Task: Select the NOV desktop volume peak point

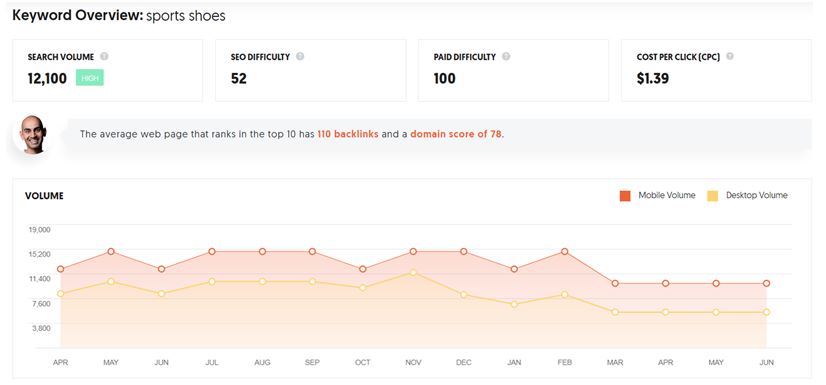Action: (x=413, y=272)
